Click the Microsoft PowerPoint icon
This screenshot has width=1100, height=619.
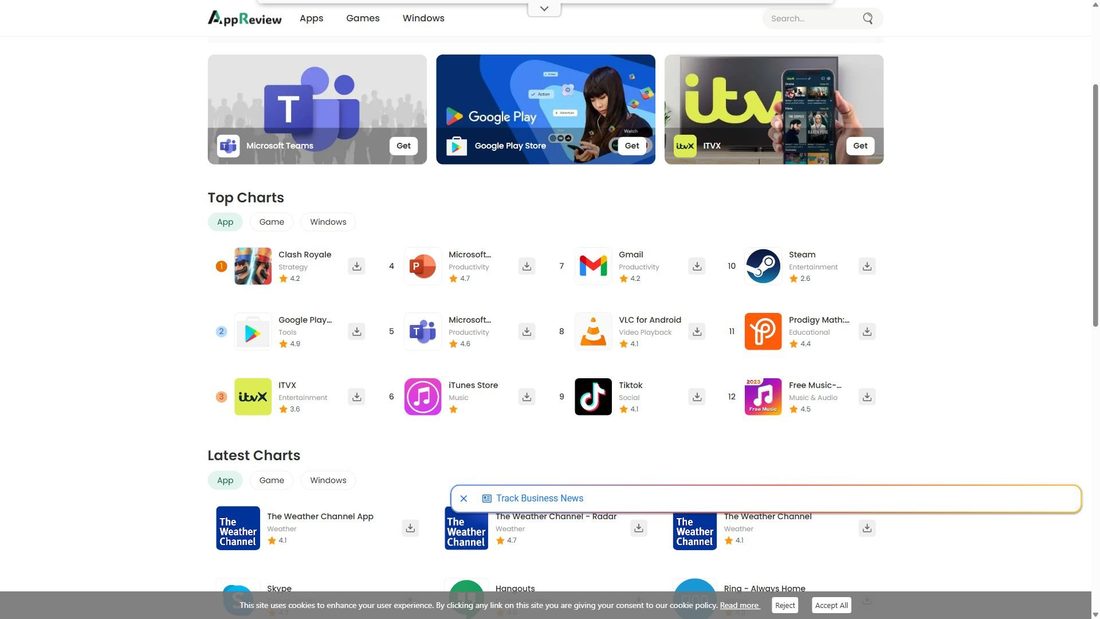point(422,266)
